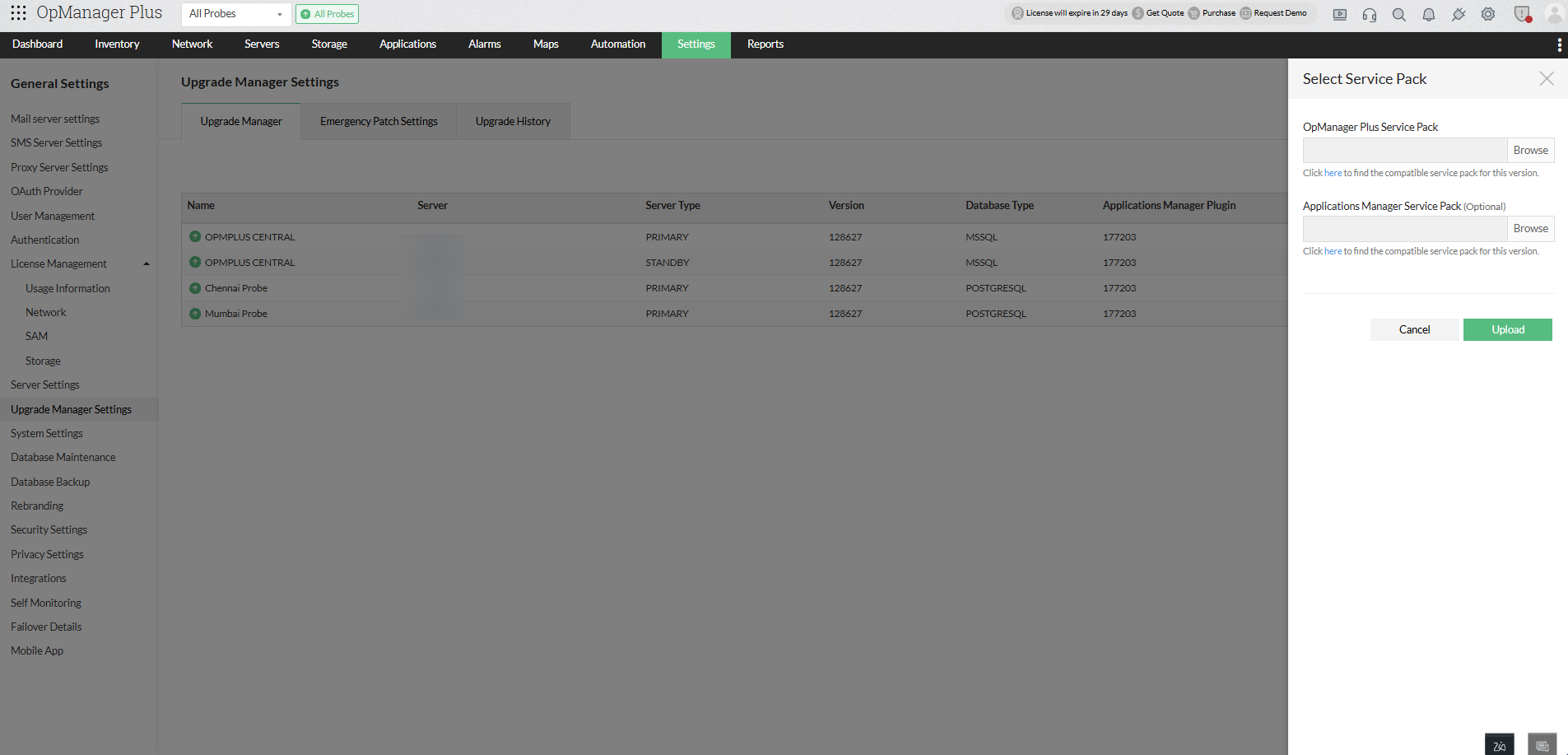
Task: Open Security Settings
Action: 49,529
